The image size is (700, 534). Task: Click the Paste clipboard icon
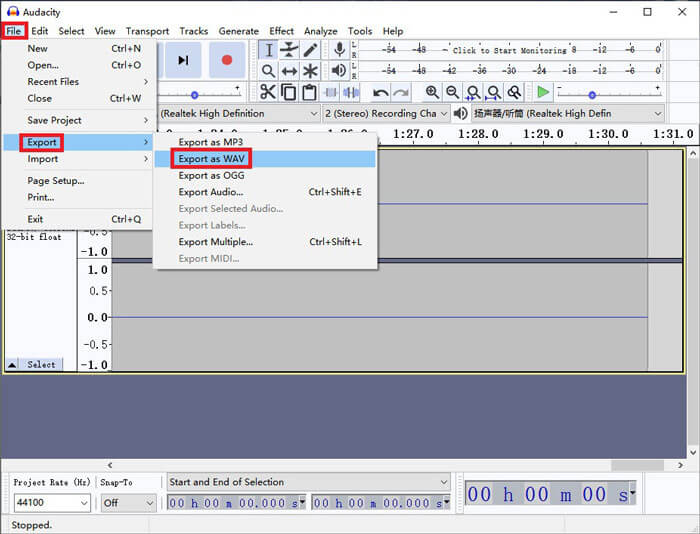click(309, 92)
